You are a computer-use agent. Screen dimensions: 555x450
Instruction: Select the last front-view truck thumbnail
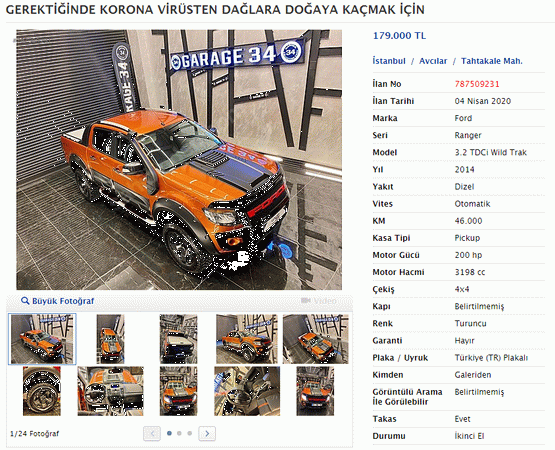[315, 391]
